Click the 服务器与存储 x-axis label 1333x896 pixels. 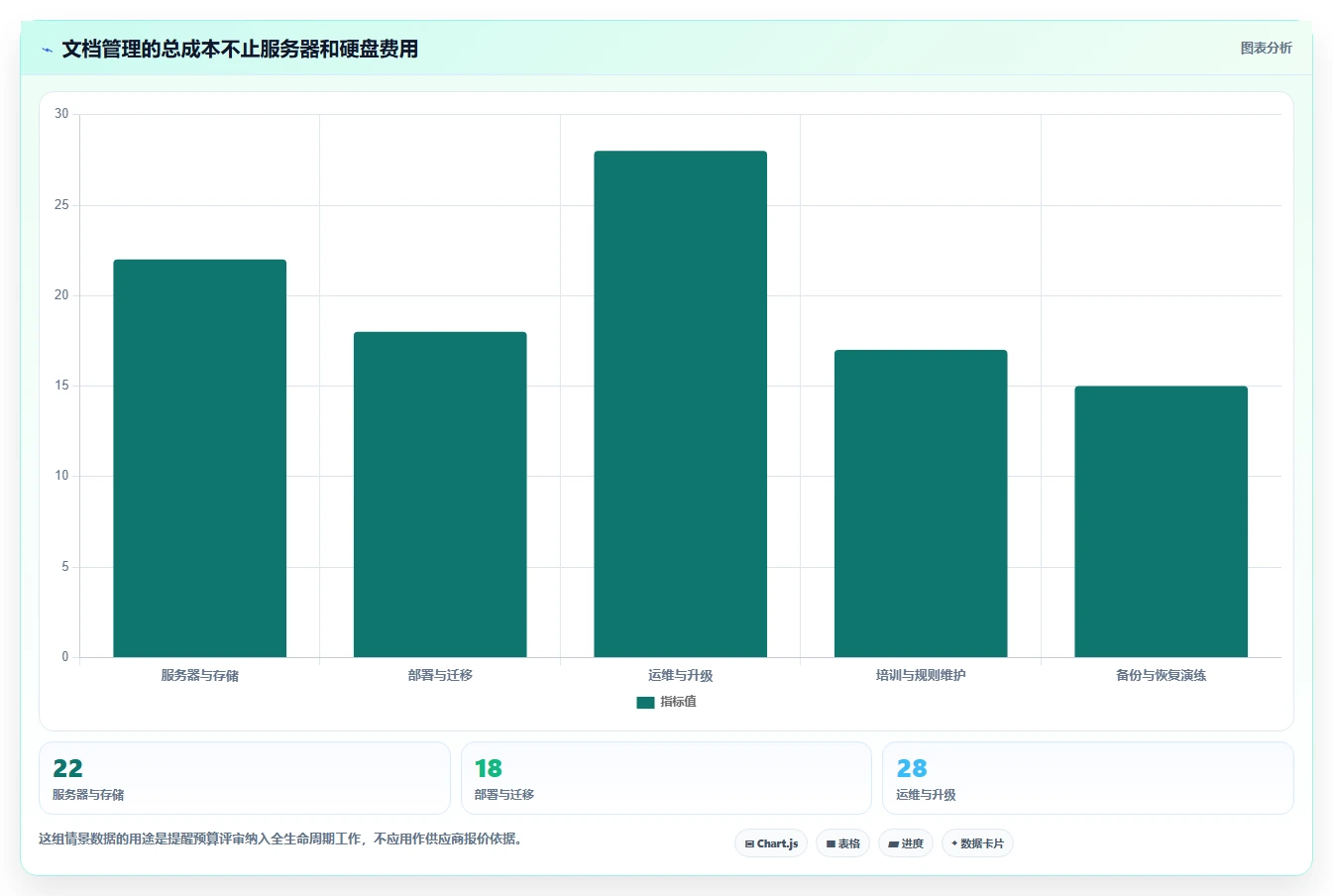[199, 675]
